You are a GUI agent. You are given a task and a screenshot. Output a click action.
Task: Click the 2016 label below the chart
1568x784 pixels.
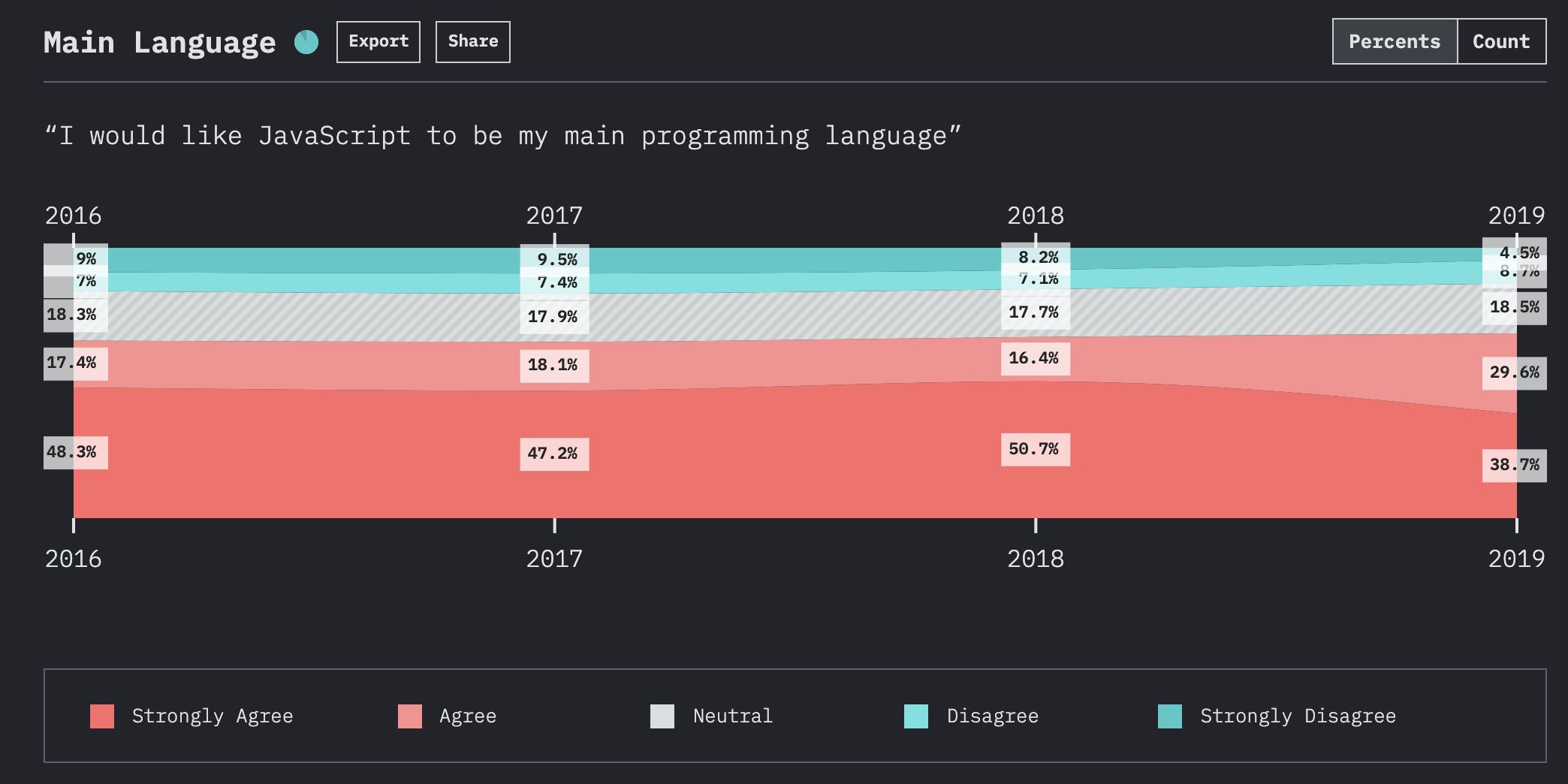73,559
